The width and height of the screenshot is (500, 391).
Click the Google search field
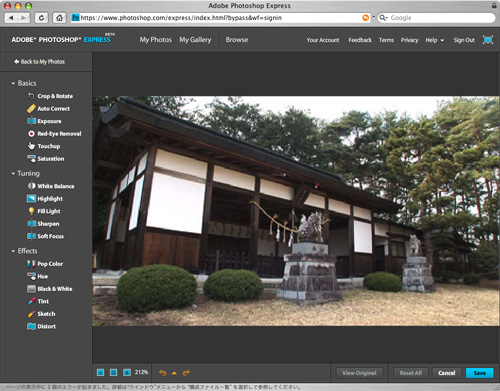437,18
